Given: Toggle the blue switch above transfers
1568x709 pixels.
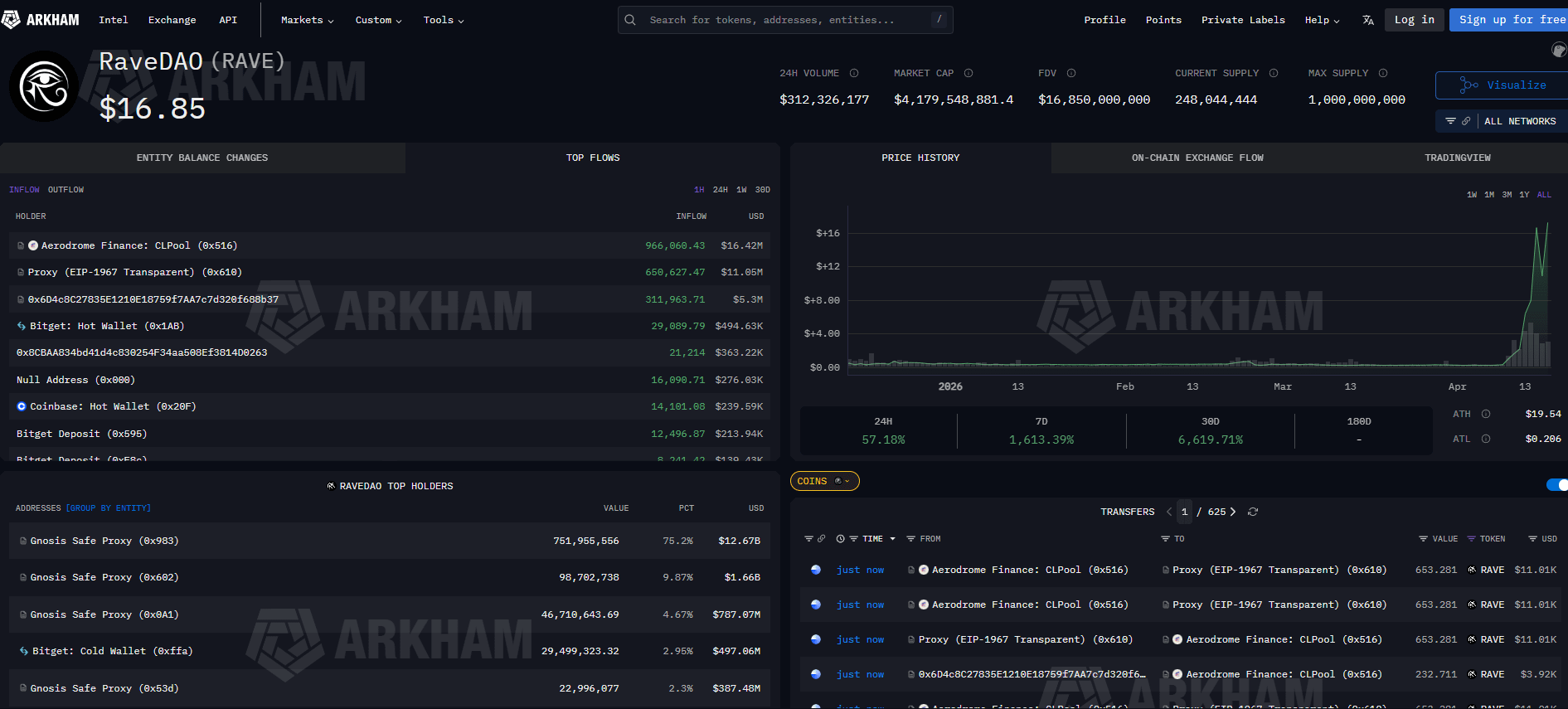Looking at the screenshot, I should tap(1556, 484).
